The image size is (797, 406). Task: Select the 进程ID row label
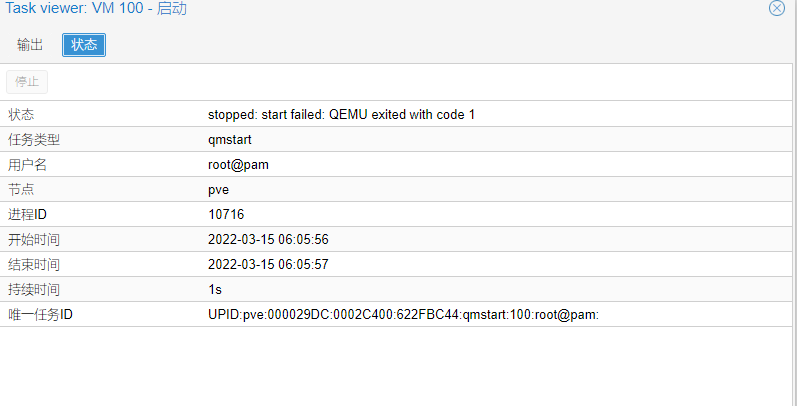tap(27, 214)
